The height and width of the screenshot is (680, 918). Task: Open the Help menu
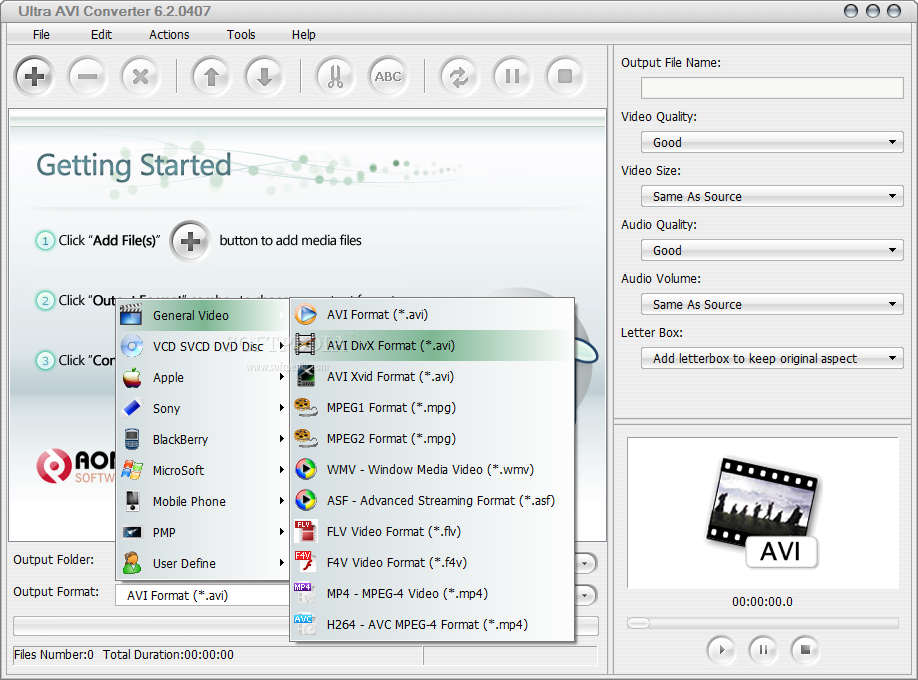pyautogui.click(x=304, y=35)
